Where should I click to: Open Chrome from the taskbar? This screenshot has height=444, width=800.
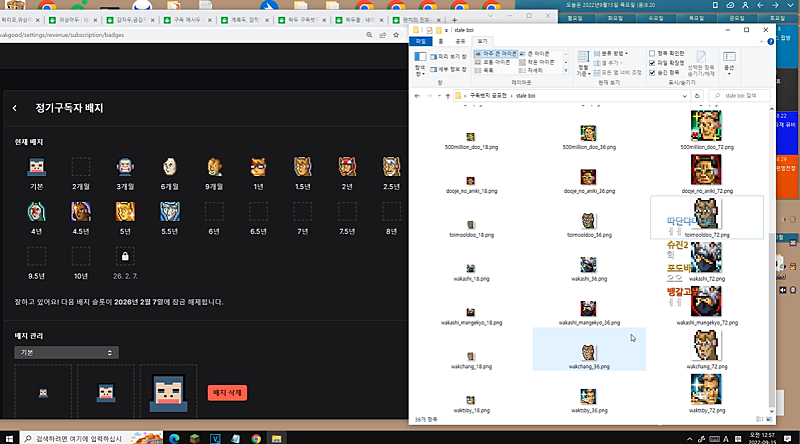click(x=256, y=438)
